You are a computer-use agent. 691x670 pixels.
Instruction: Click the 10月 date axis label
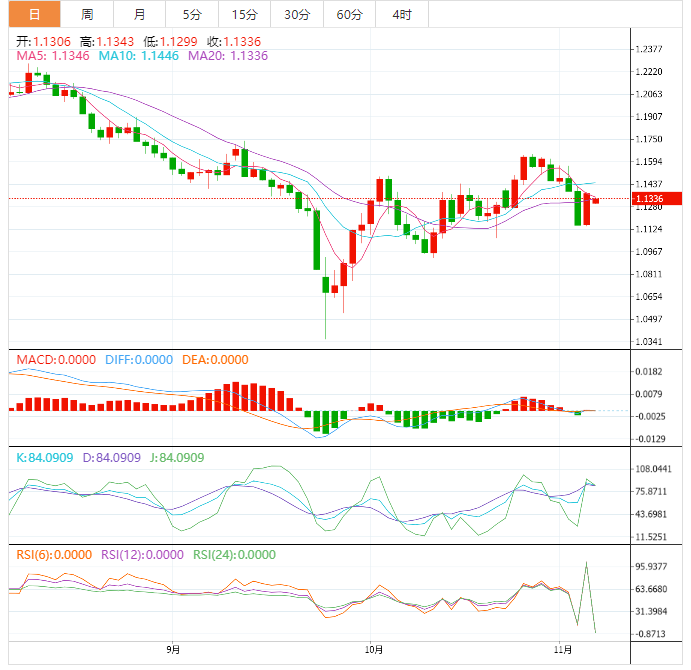374,650
